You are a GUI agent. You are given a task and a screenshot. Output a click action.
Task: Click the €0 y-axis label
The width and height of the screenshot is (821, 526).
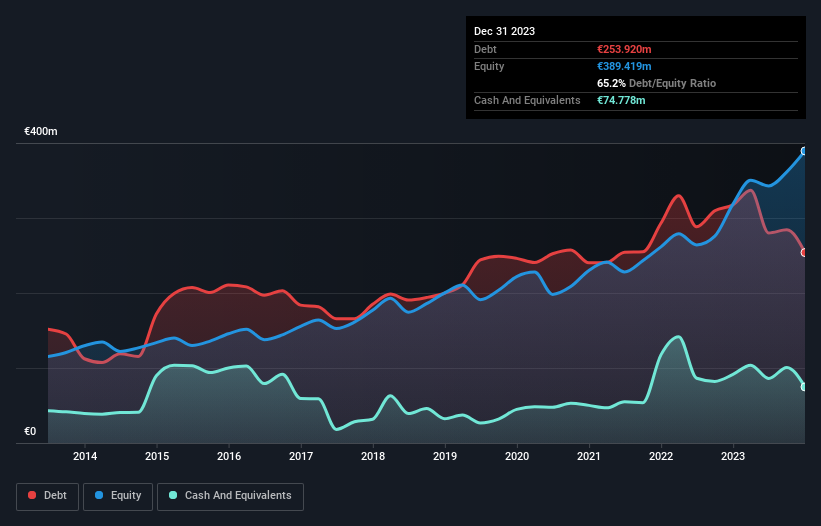pyautogui.click(x=30, y=431)
